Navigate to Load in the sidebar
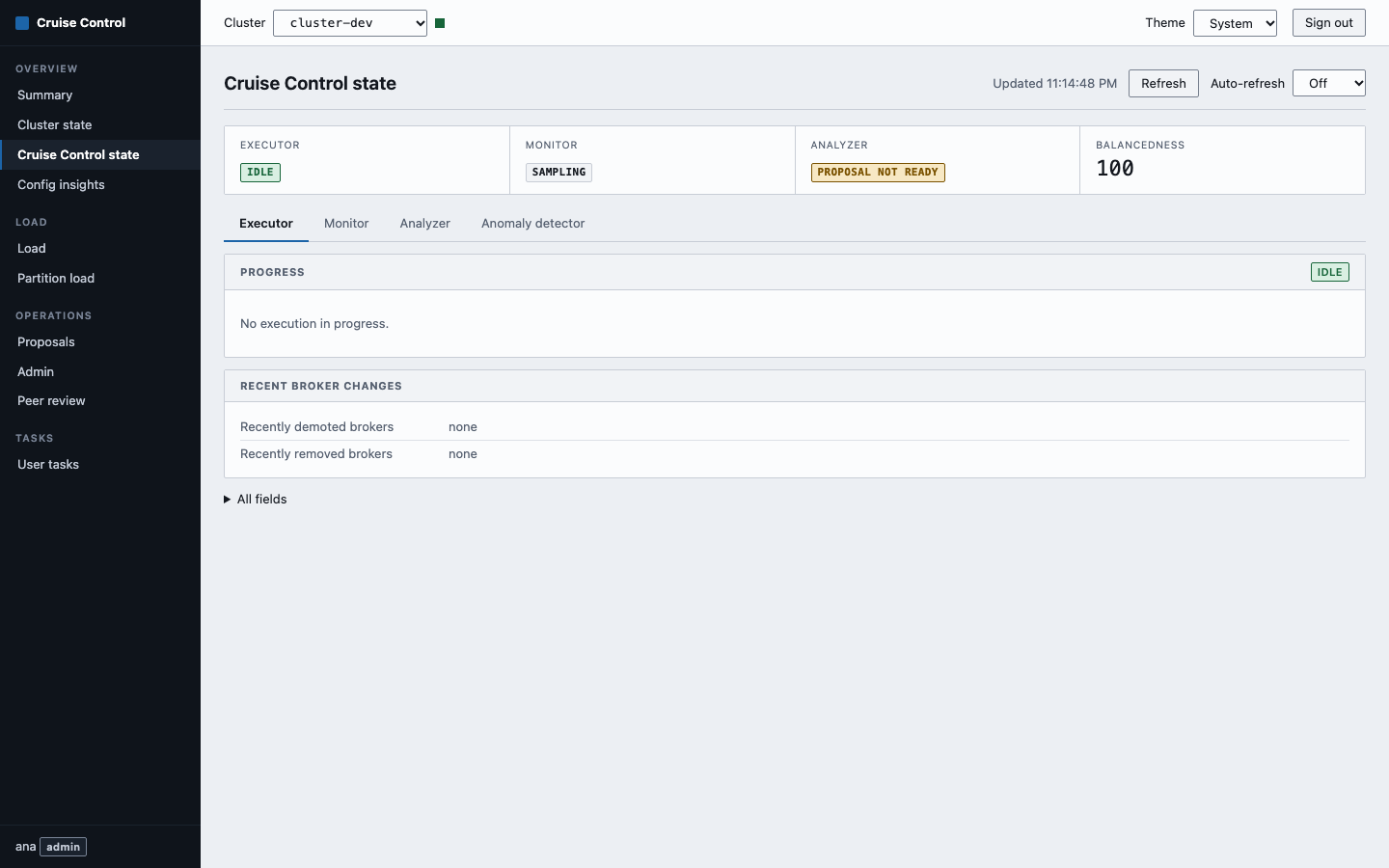Screen dimensions: 1389x868 100,249
